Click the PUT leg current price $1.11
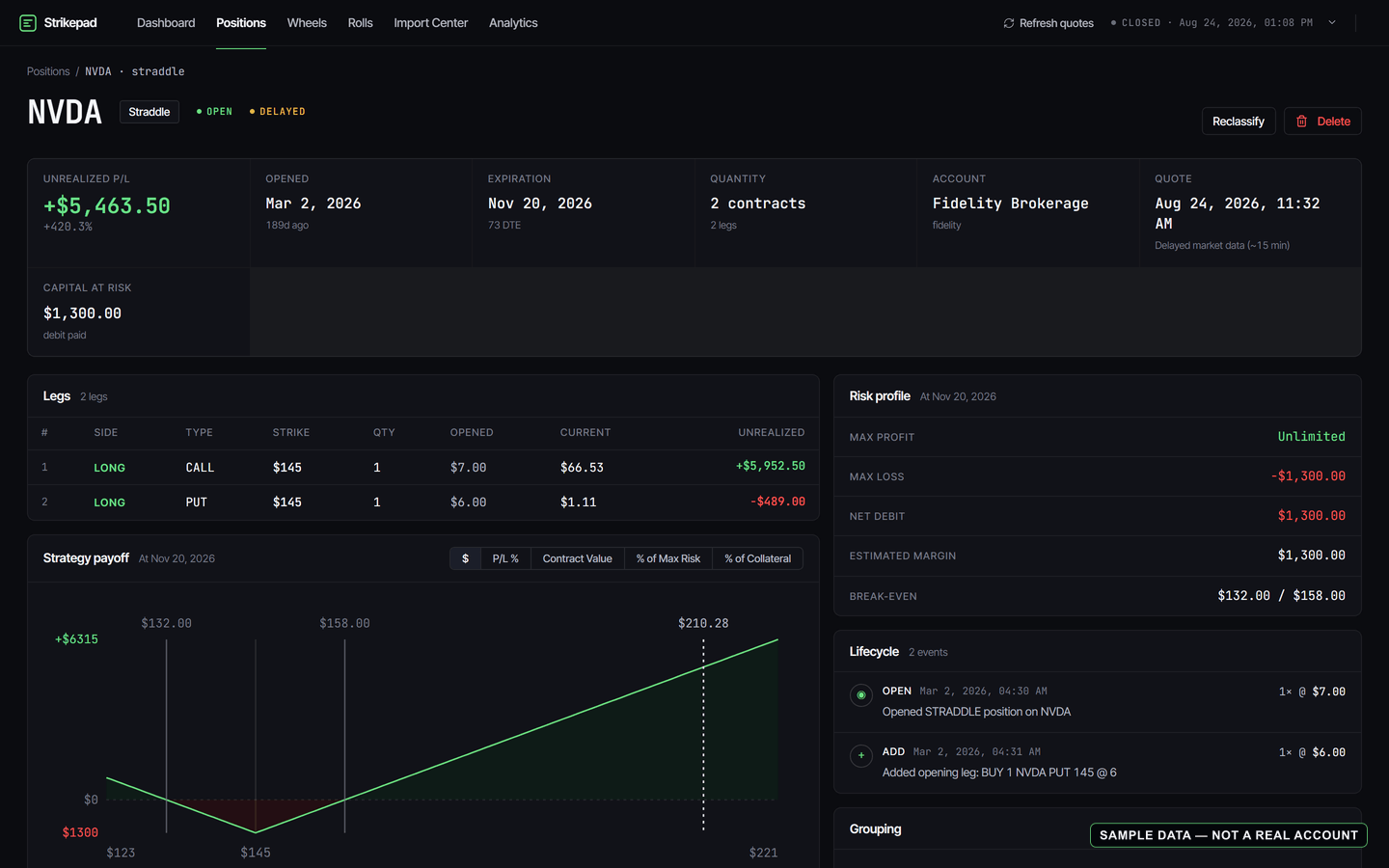 [579, 502]
